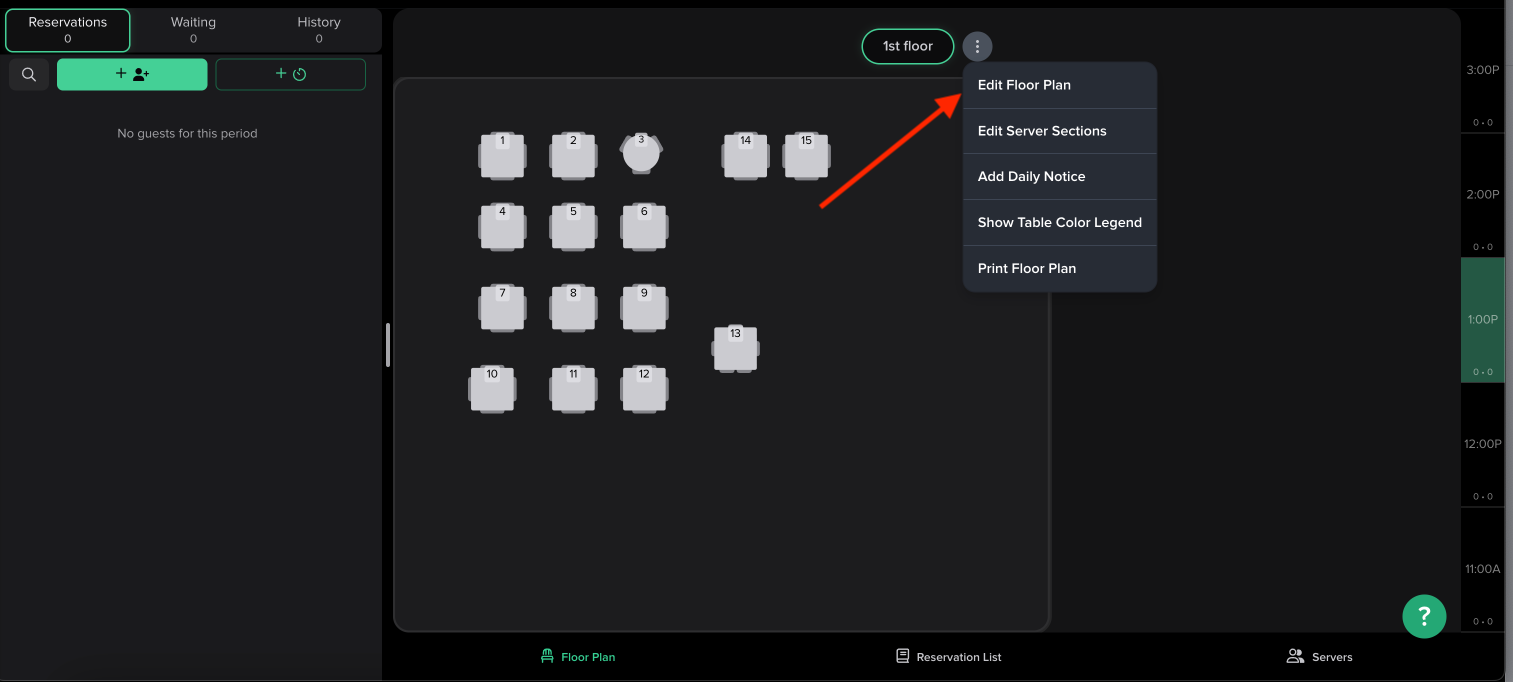Click the search magnifier icon
Screen dimensions: 1513x682
[x=29, y=74]
